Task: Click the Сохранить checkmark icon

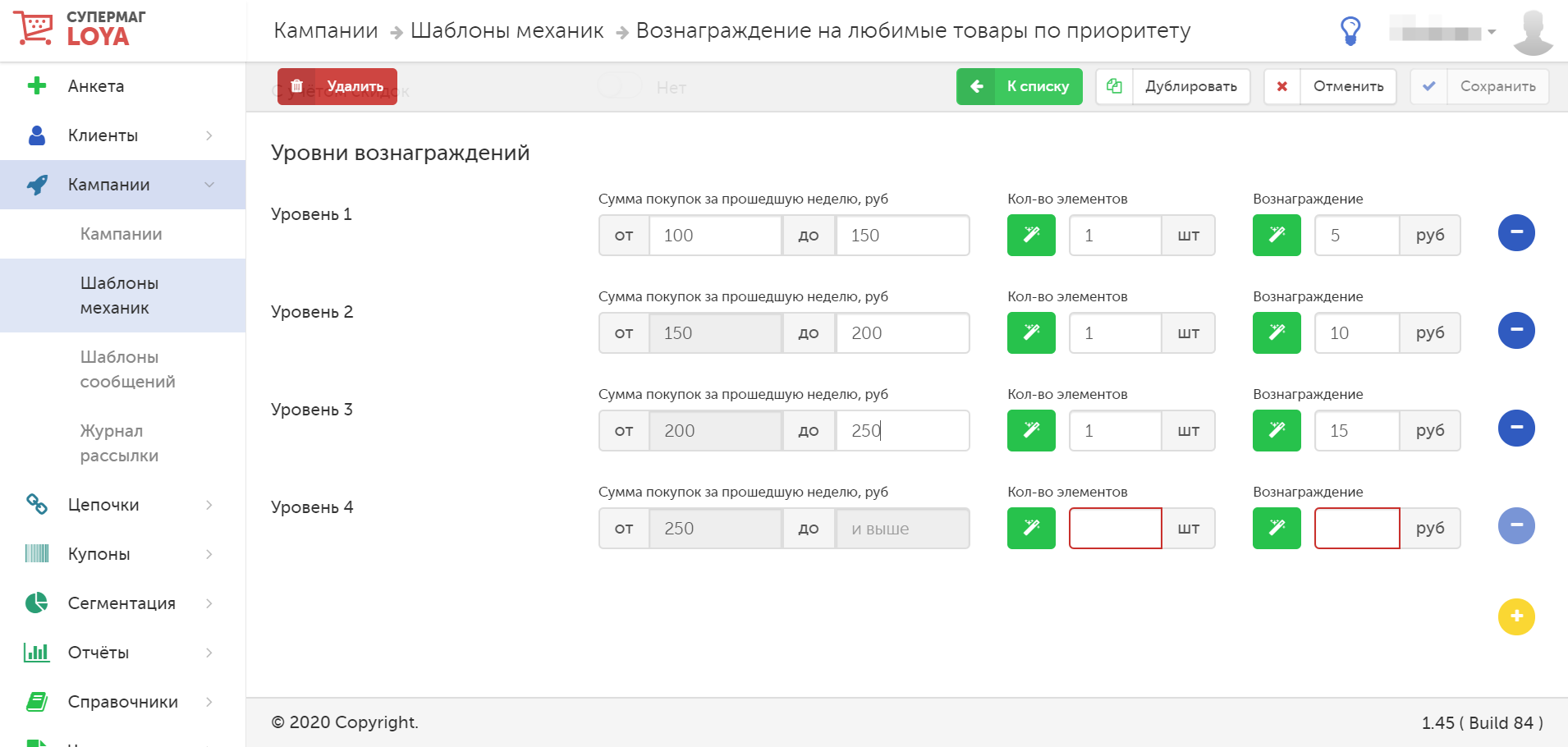Action: point(1429,86)
